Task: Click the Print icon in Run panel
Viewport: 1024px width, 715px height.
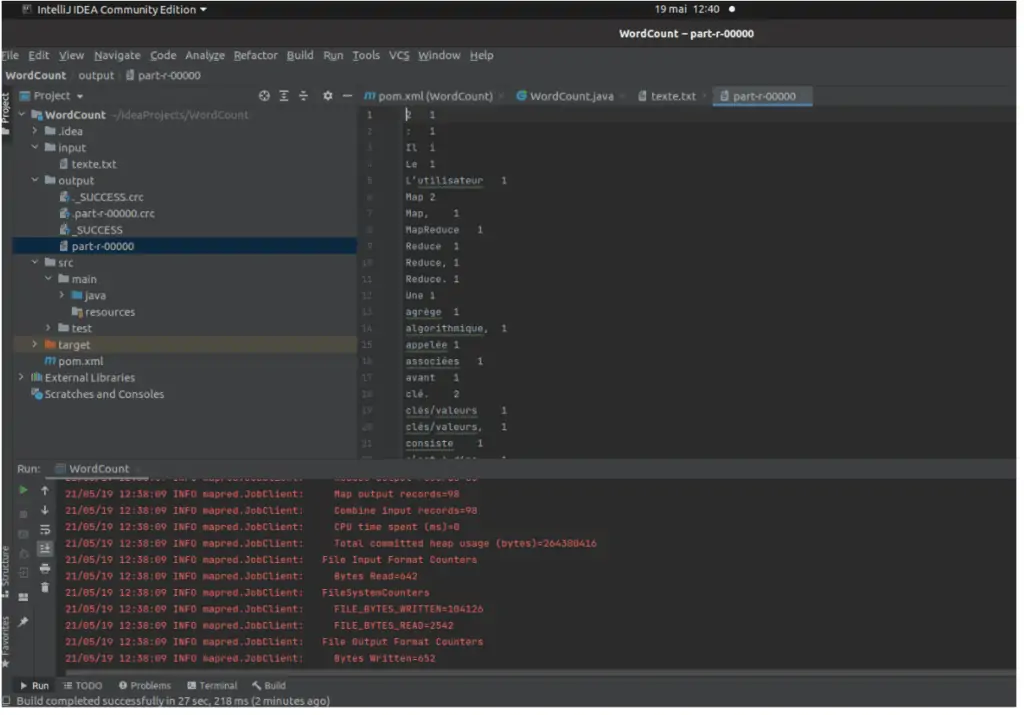Action: point(45,568)
